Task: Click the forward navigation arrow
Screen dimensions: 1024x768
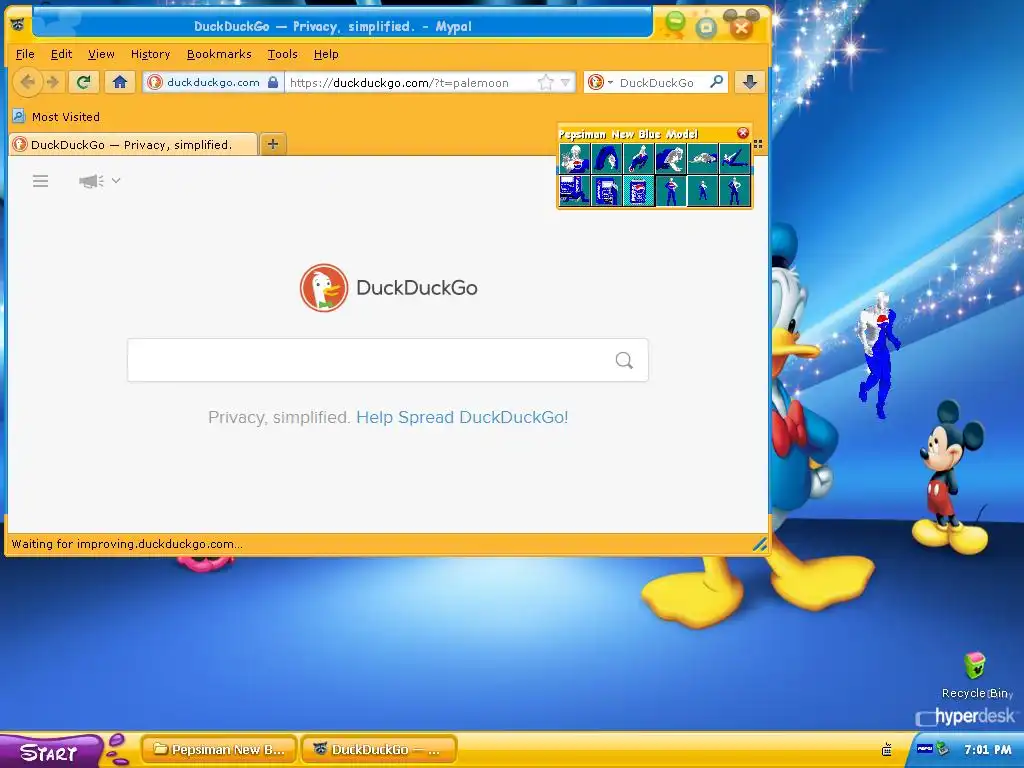Action: point(53,82)
